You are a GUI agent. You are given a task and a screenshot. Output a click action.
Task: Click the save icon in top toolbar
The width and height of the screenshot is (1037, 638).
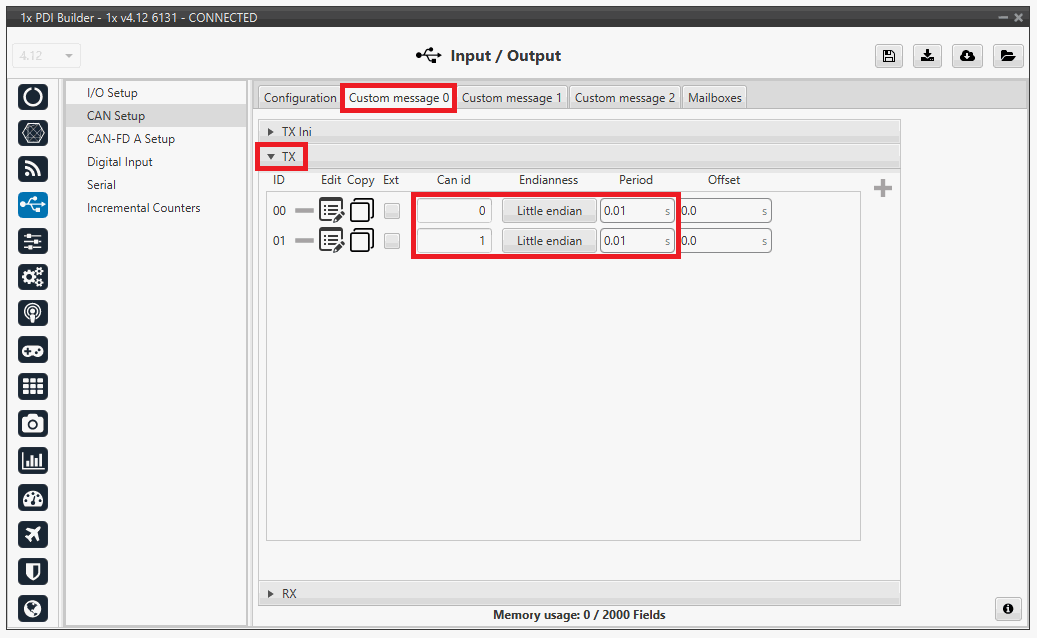pyautogui.click(x=888, y=56)
